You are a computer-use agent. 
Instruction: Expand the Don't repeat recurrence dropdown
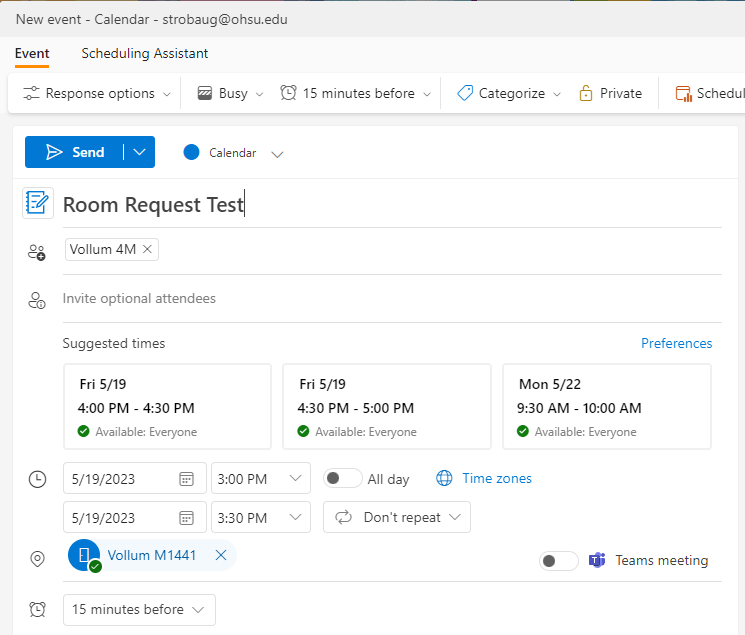coord(455,518)
